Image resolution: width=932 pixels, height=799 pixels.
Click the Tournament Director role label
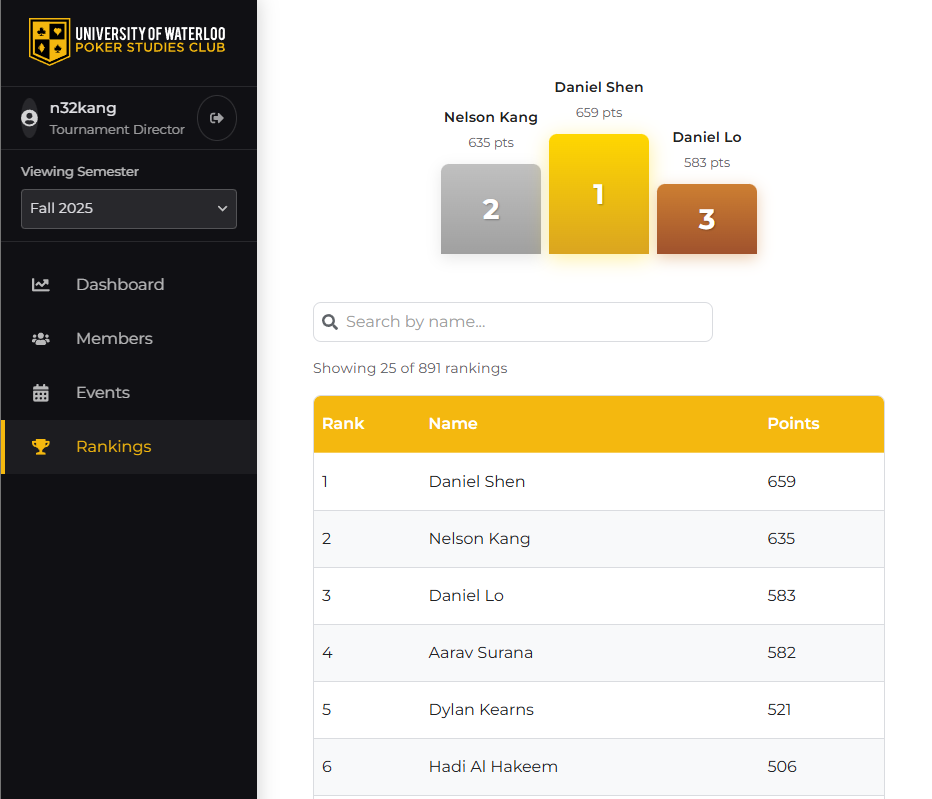[x=116, y=130]
